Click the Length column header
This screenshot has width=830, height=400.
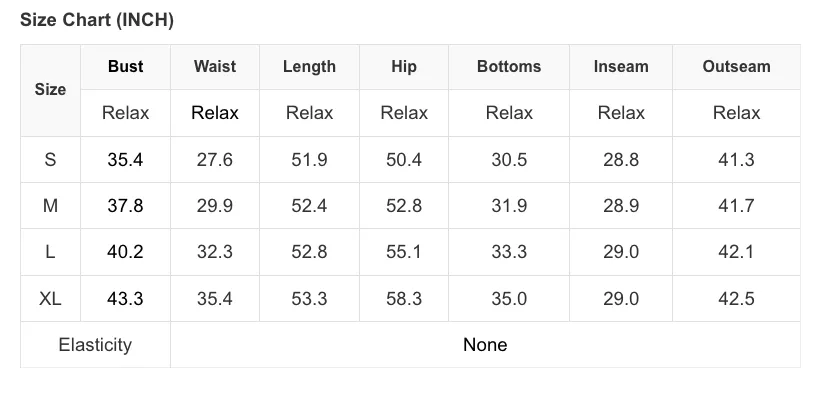click(x=309, y=67)
